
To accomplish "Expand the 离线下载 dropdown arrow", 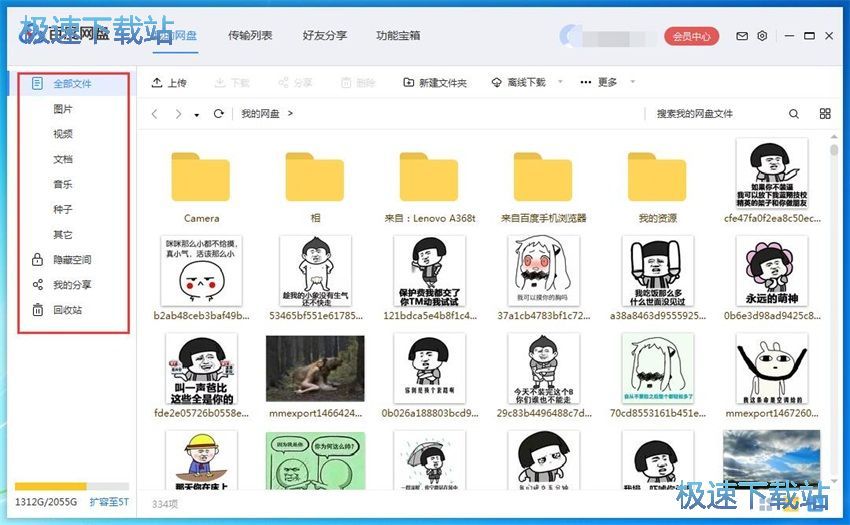I will click(560, 82).
